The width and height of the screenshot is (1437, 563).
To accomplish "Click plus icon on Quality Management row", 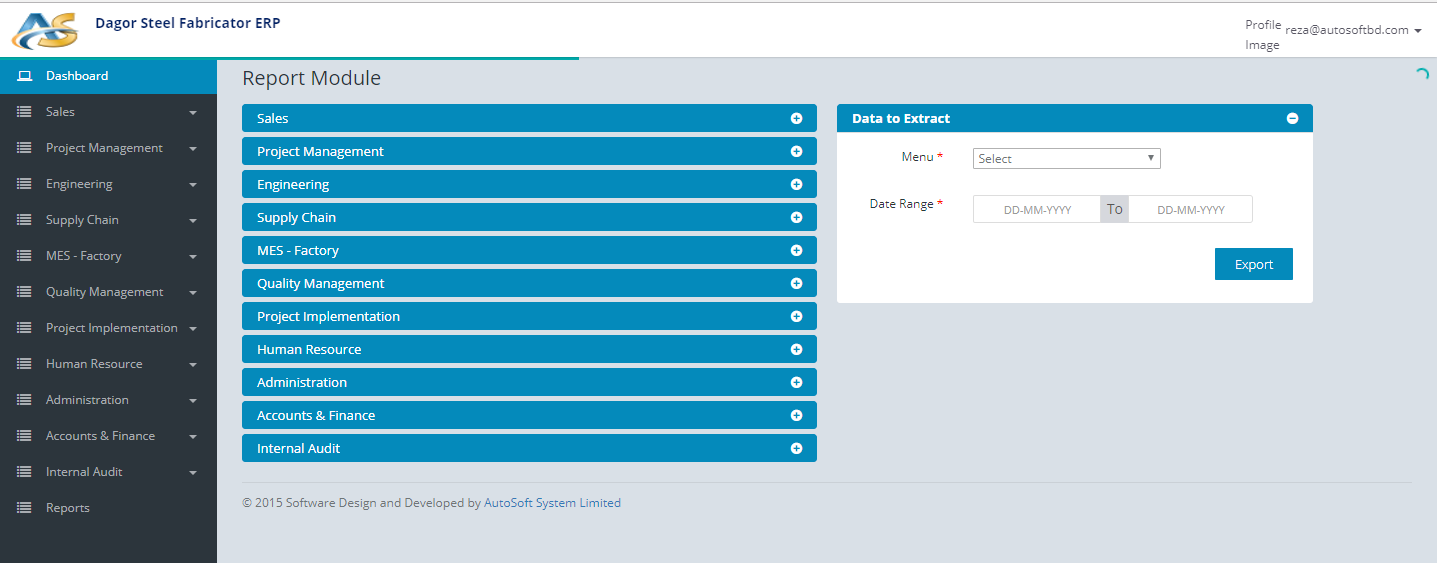I will point(796,283).
